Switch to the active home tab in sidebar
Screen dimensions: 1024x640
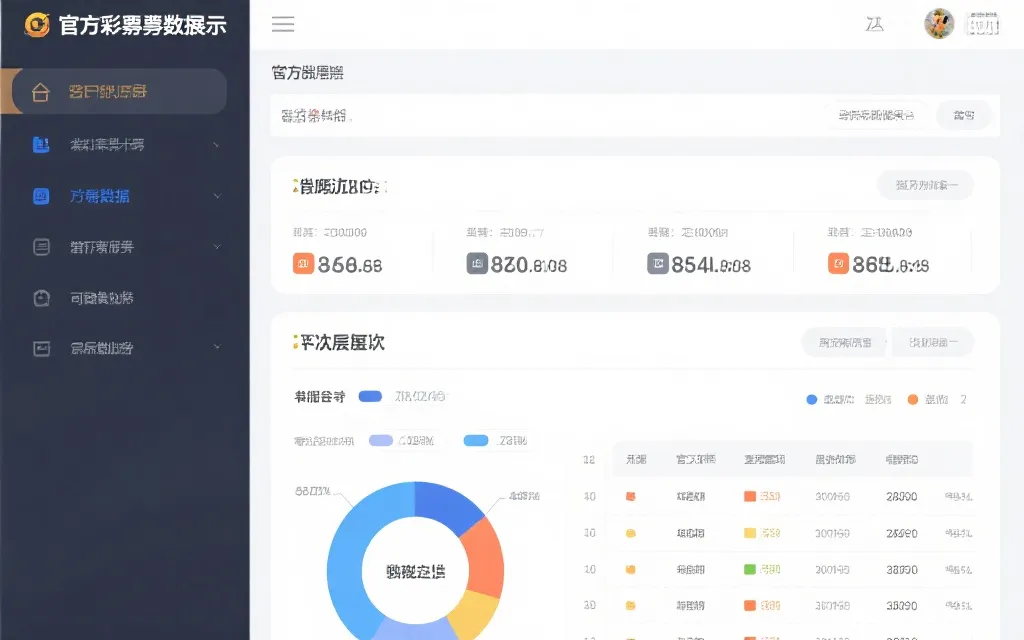pyautogui.click(x=113, y=90)
